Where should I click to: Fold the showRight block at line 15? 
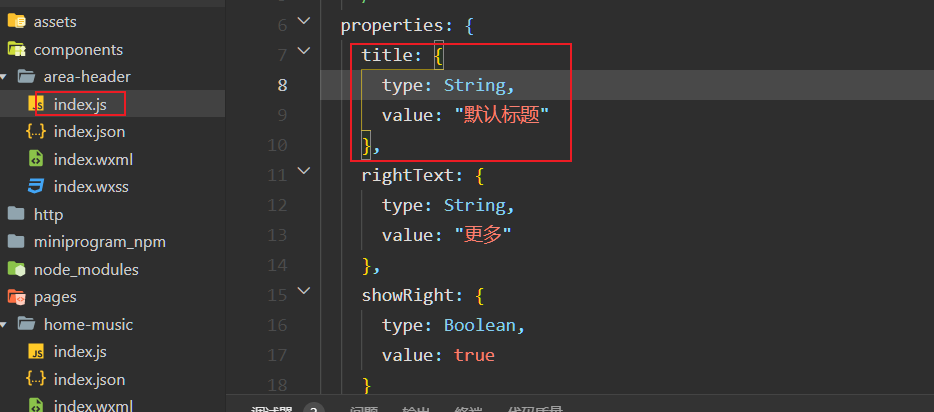(305, 293)
